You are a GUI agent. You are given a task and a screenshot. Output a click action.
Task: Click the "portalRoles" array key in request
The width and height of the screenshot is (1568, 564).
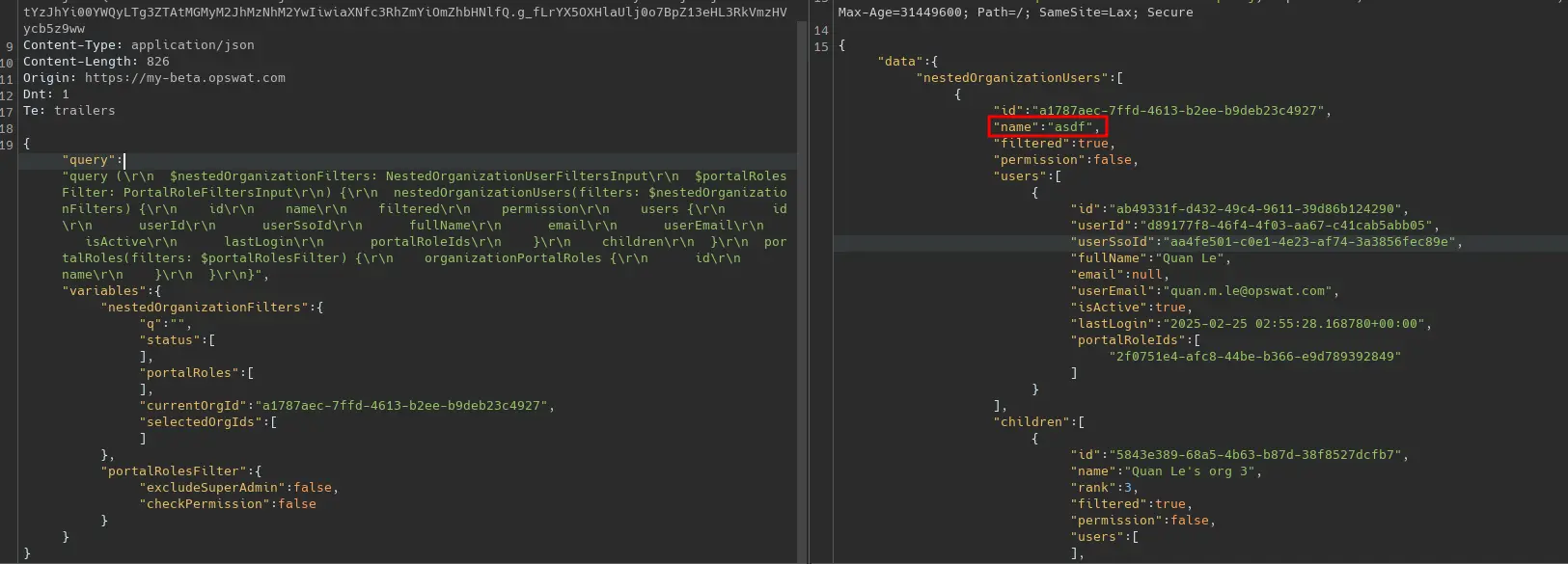189,373
